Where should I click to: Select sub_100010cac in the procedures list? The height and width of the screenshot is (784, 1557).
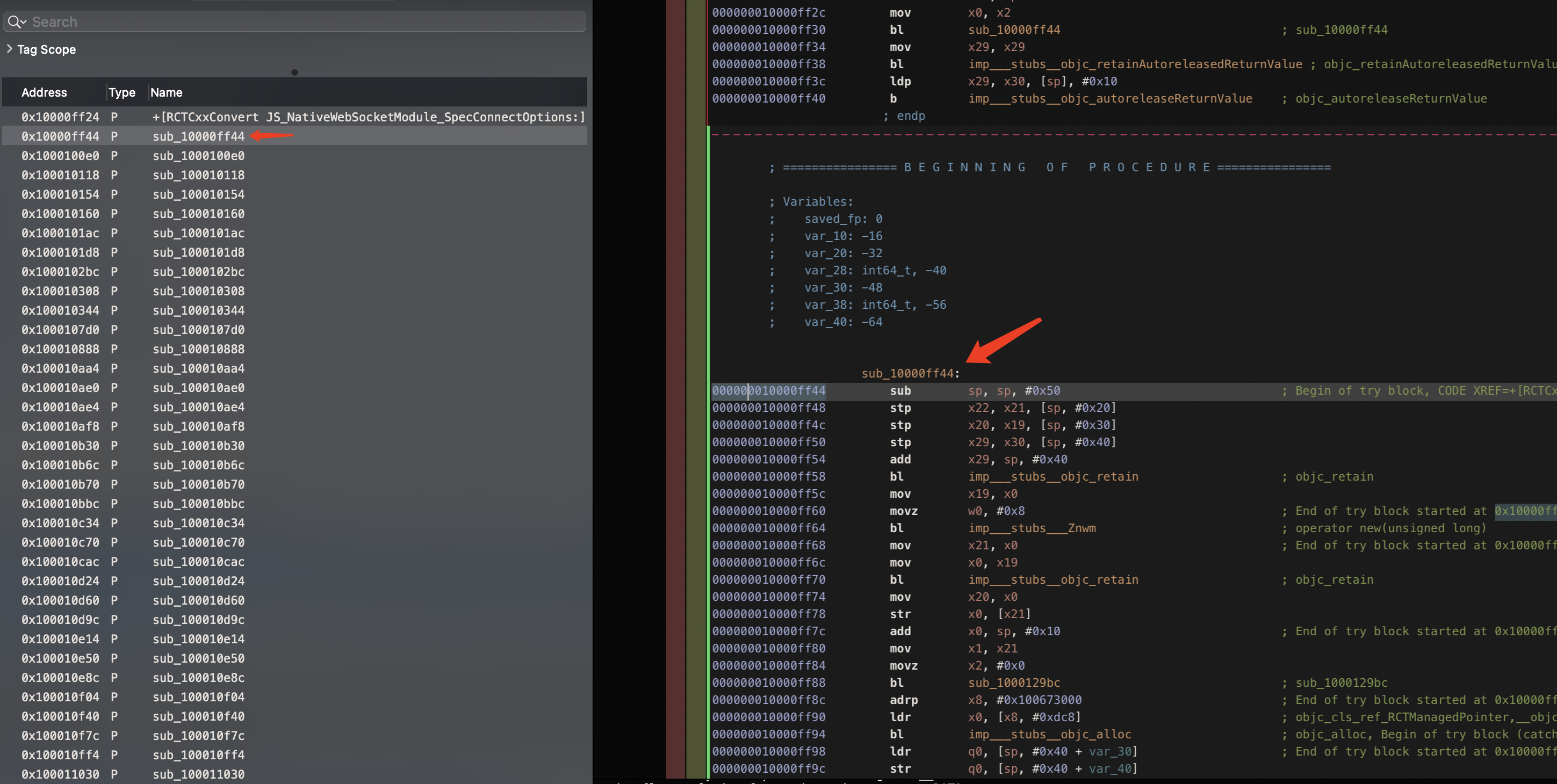click(x=294, y=561)
